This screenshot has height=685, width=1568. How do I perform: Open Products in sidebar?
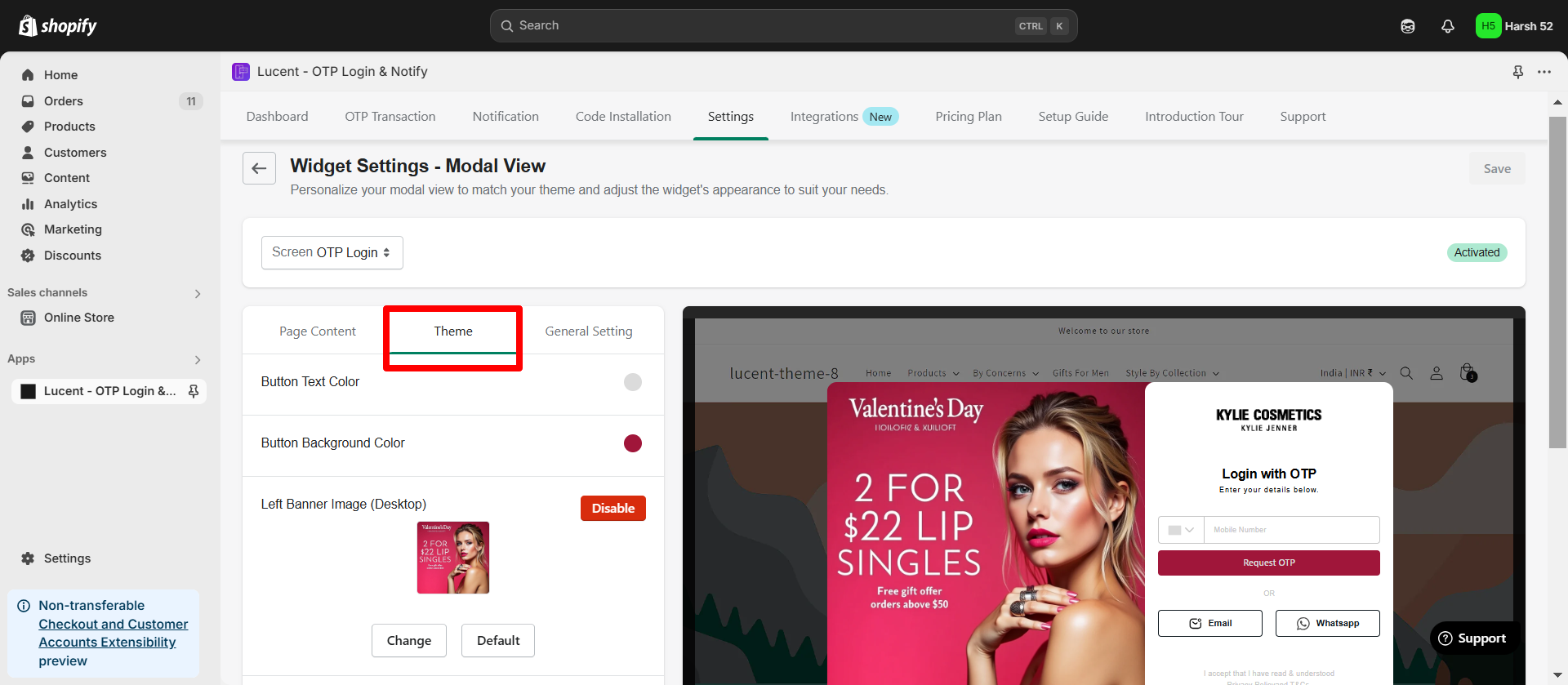(69, 127)
